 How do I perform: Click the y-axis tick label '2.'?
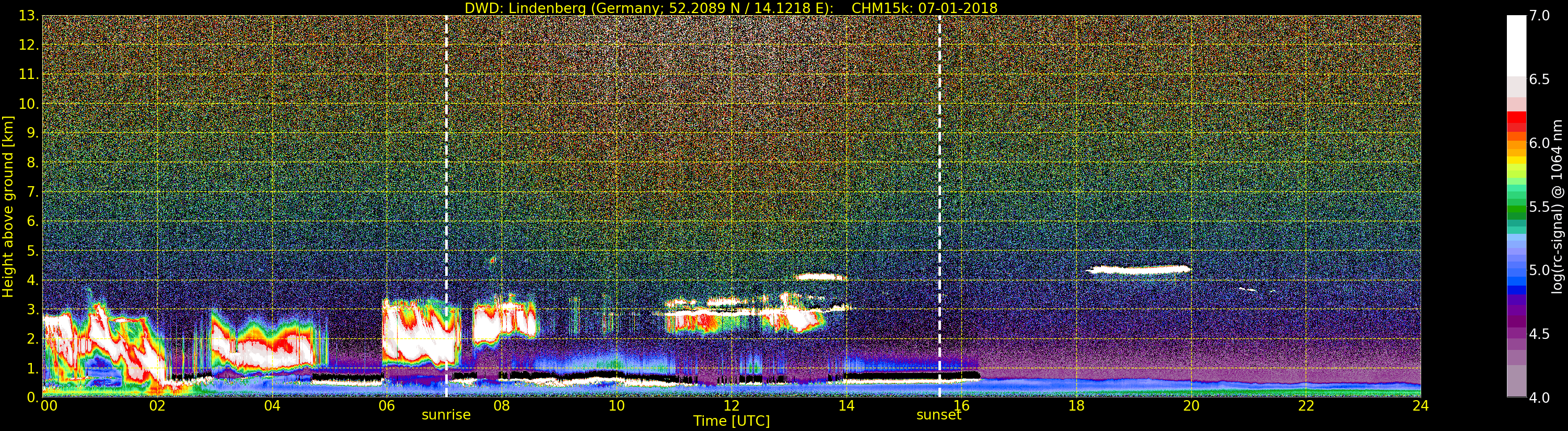click(x=32, y=338)
